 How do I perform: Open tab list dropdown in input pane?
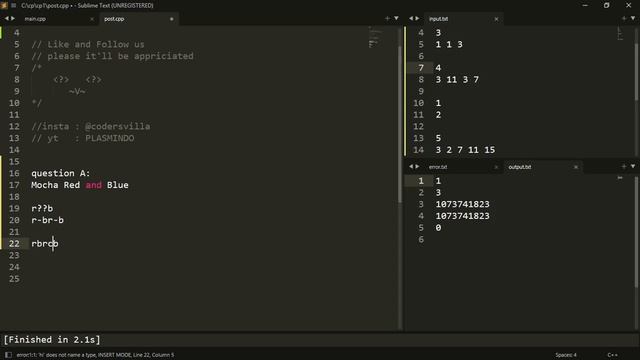click(633, 18)
